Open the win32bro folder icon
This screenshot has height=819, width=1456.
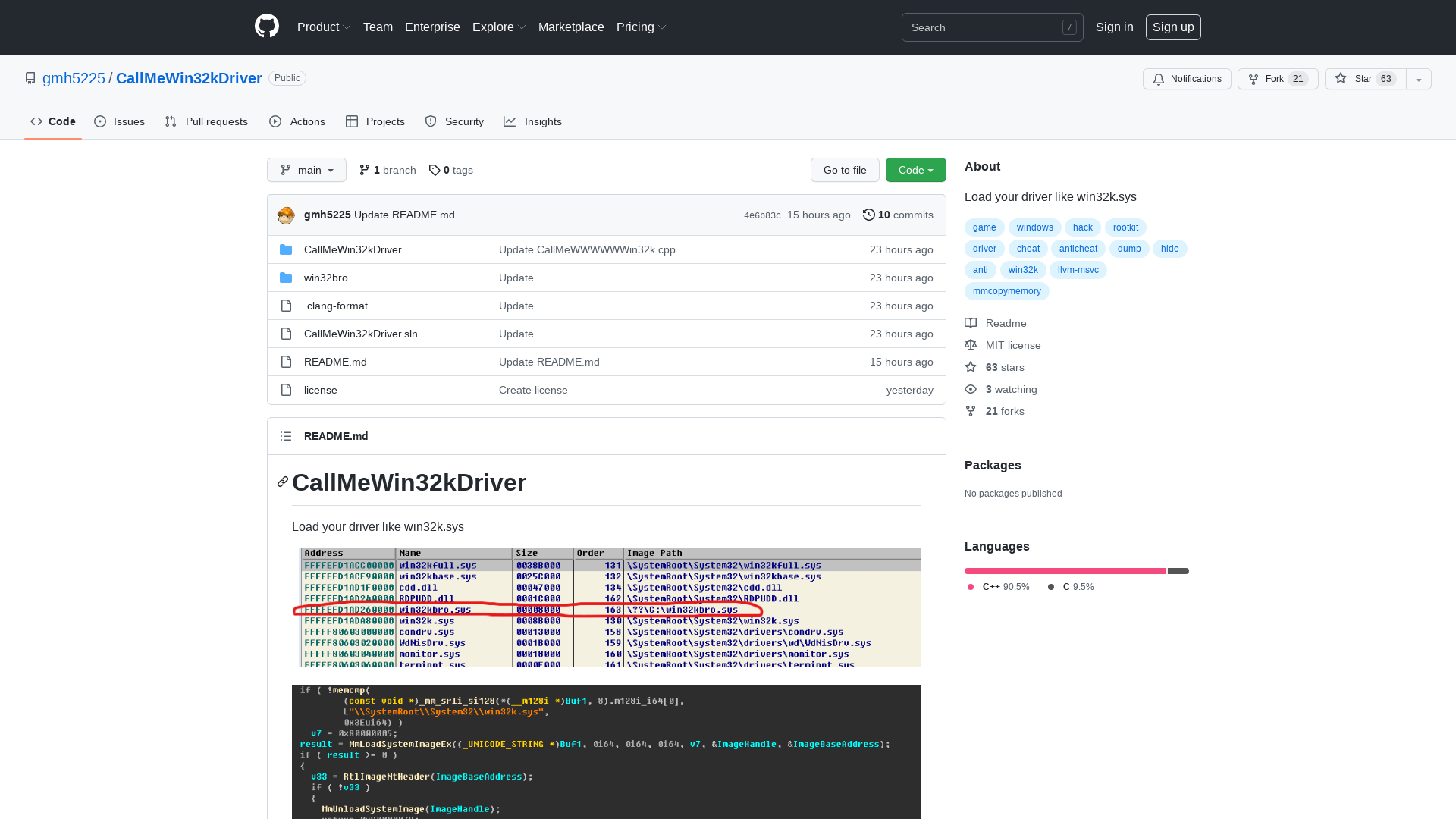coord(286,278)
